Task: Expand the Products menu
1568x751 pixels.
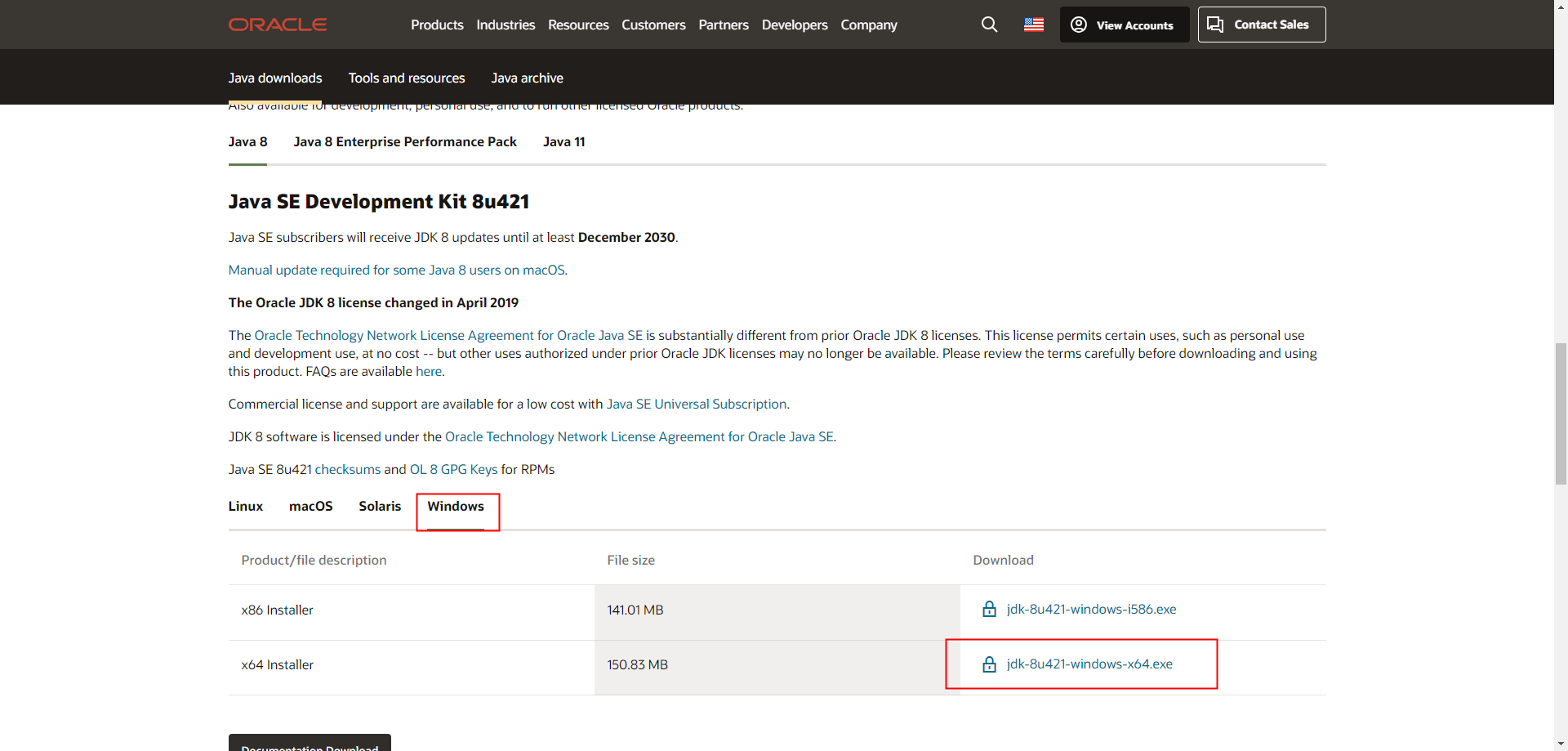Action: tap(437, 25)
